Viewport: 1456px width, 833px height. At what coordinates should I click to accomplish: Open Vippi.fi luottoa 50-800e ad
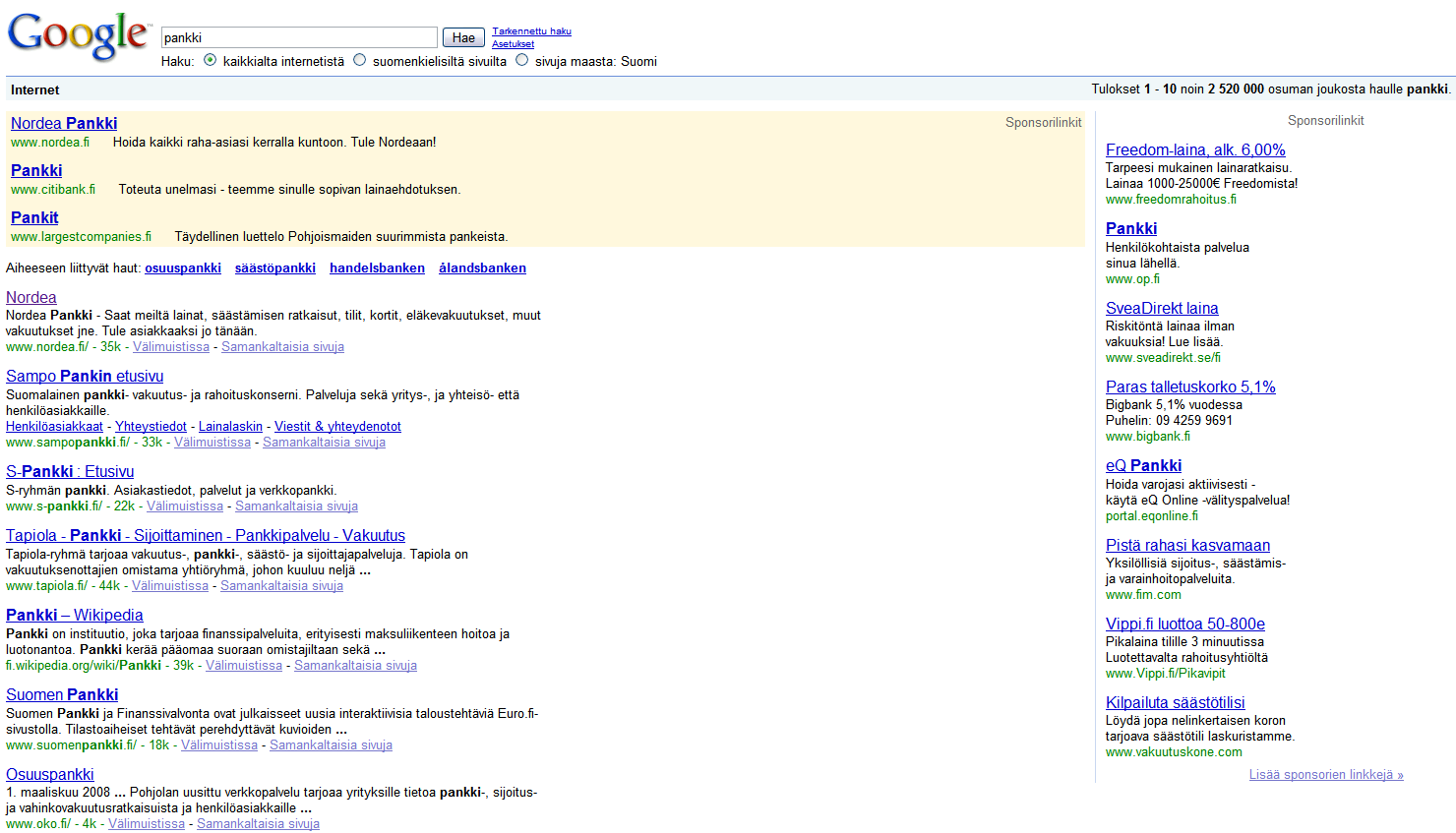click(x=1185, y=624)
